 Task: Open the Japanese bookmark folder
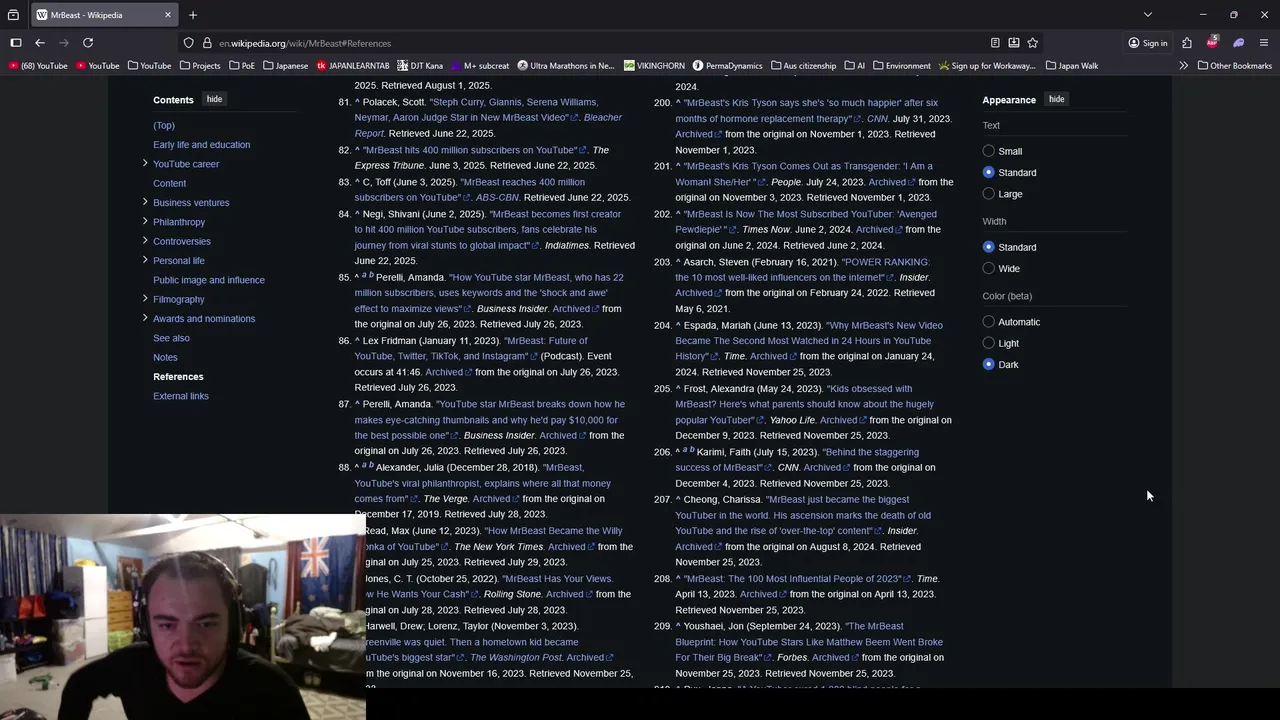[285, 66]
